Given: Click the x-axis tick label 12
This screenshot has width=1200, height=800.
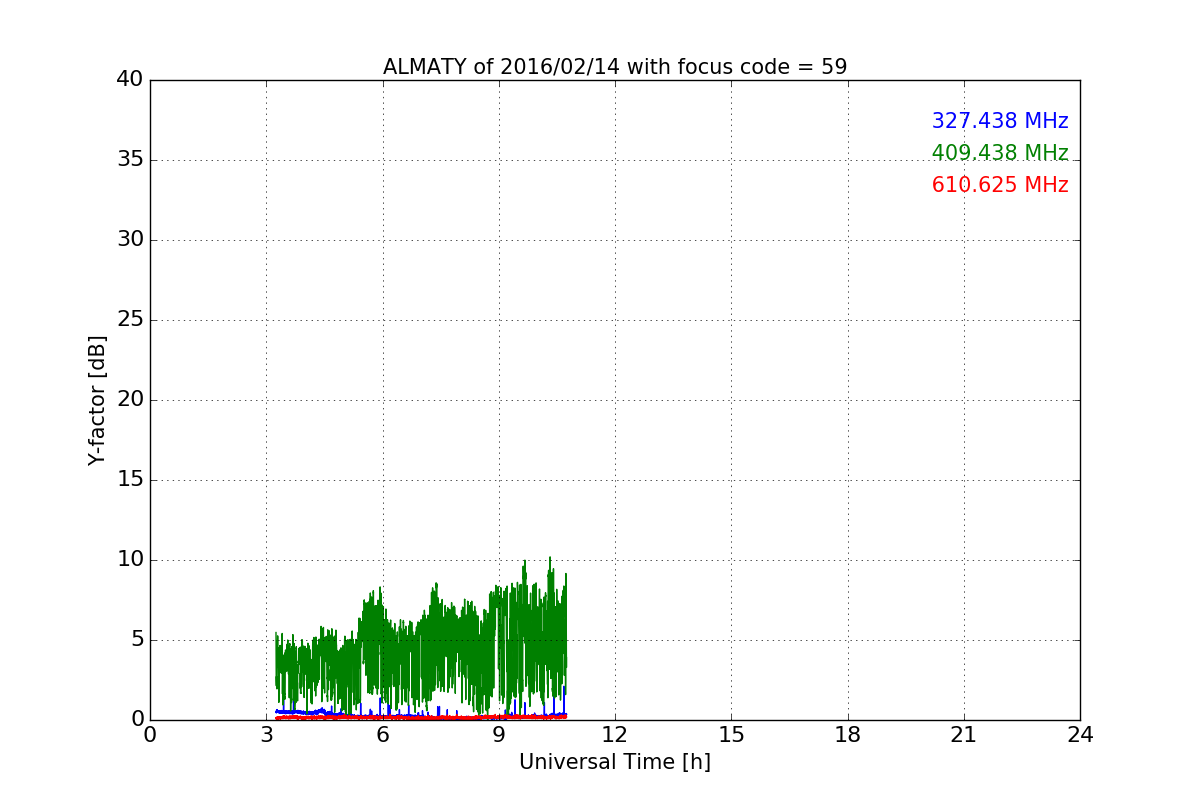Looking at the screenshot, I should tap(615, 734).
